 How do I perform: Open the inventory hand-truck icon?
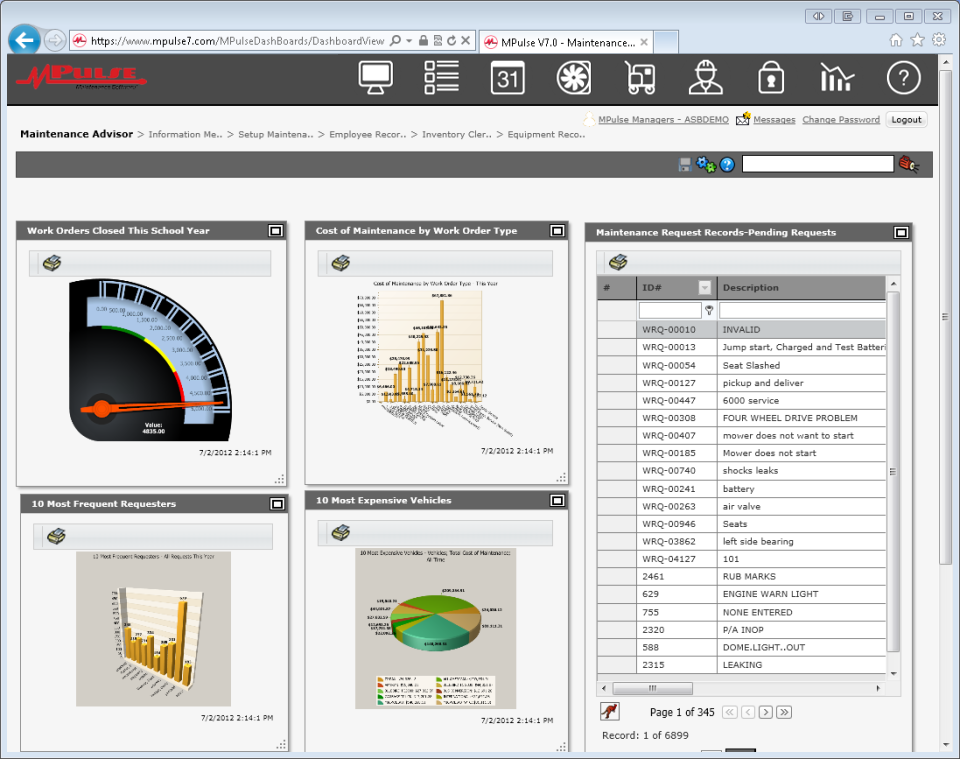pyautogui.click(x=639, y=78)
